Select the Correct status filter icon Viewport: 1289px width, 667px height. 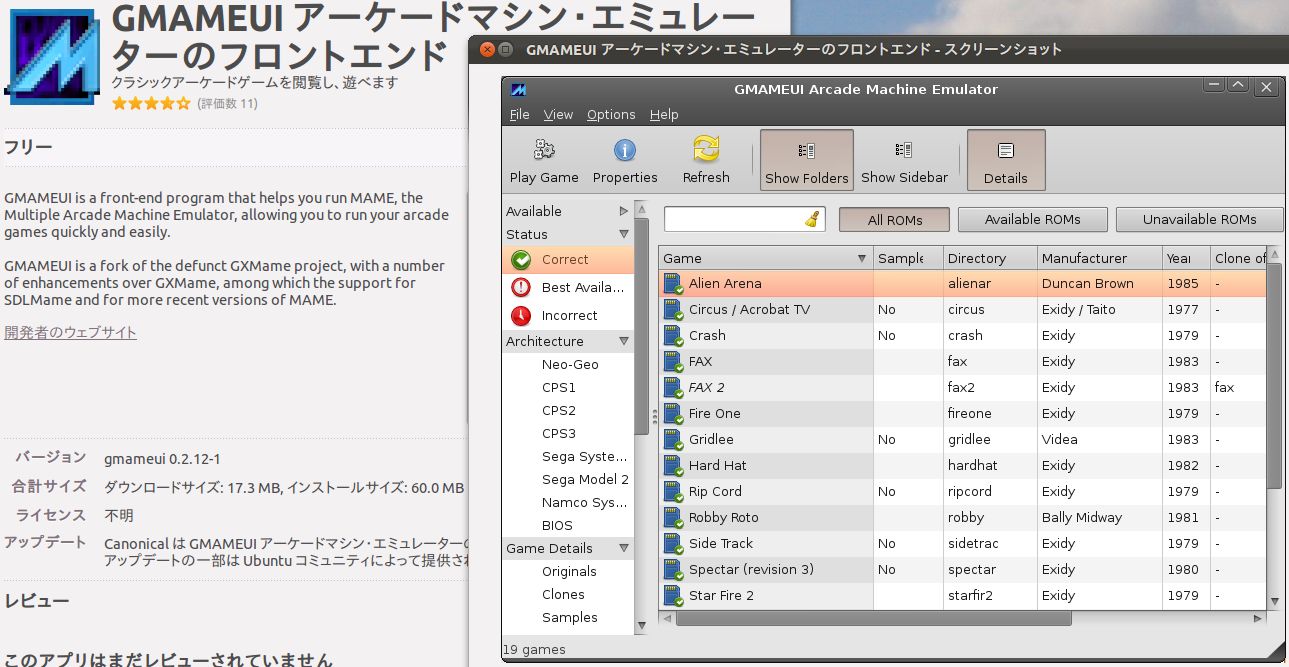point(521,260)
